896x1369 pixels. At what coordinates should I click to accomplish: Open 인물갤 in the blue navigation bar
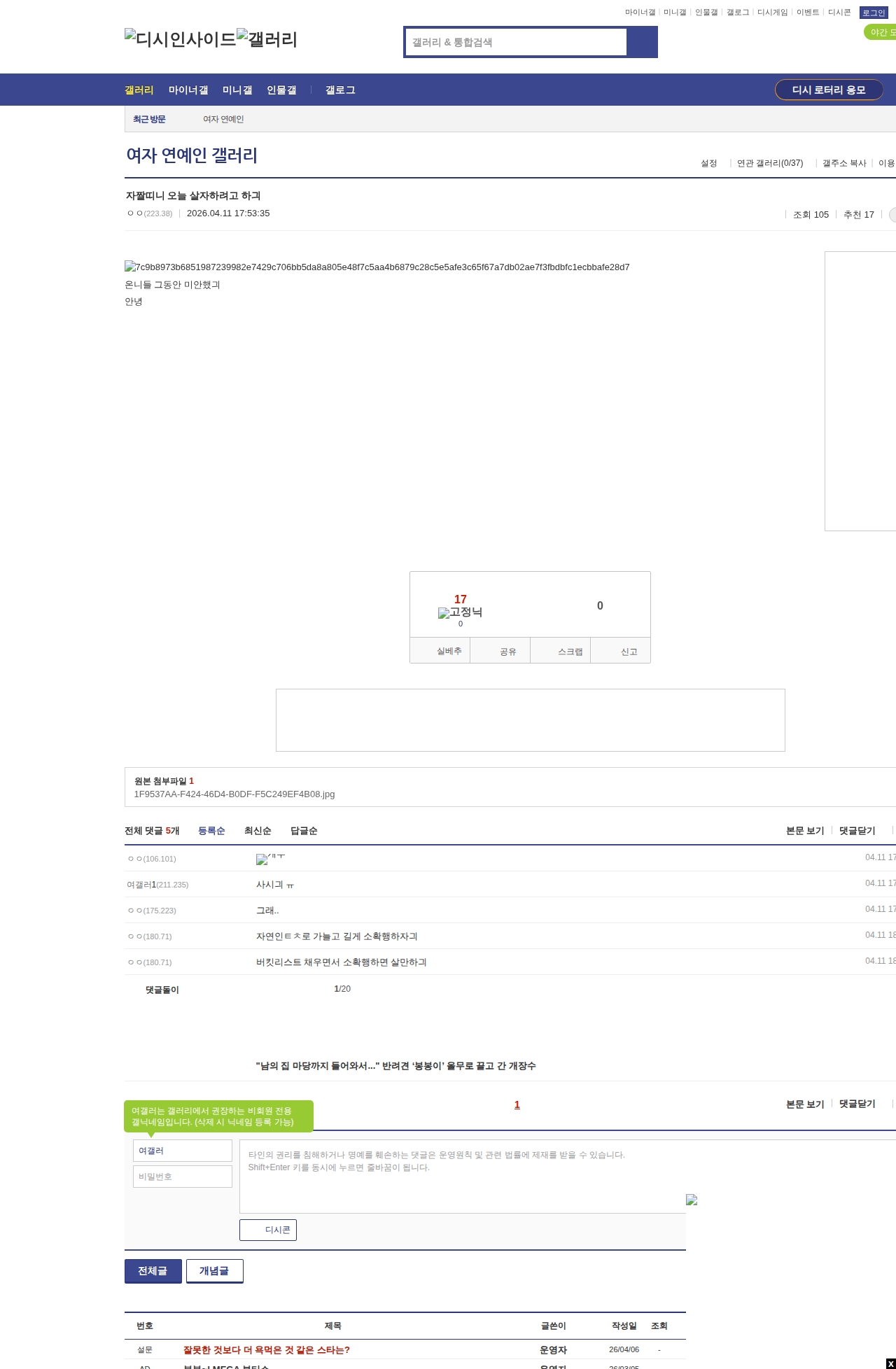pyautogui.click(x=281, y=90)
